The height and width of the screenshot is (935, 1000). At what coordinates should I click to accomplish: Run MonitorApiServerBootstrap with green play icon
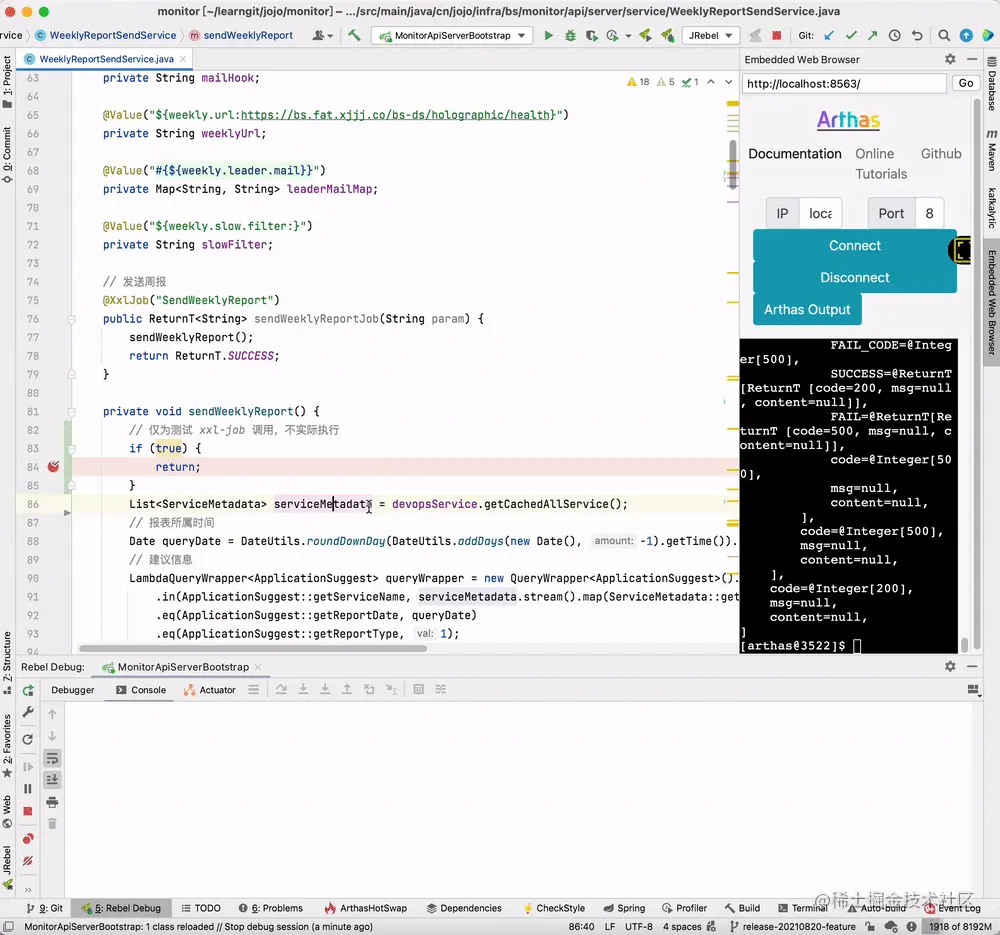[548, 36]
